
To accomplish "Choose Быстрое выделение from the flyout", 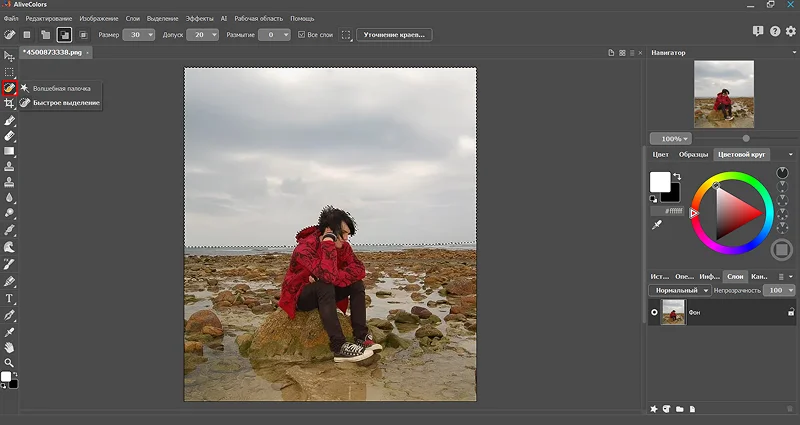I will [x=66, y=103].
